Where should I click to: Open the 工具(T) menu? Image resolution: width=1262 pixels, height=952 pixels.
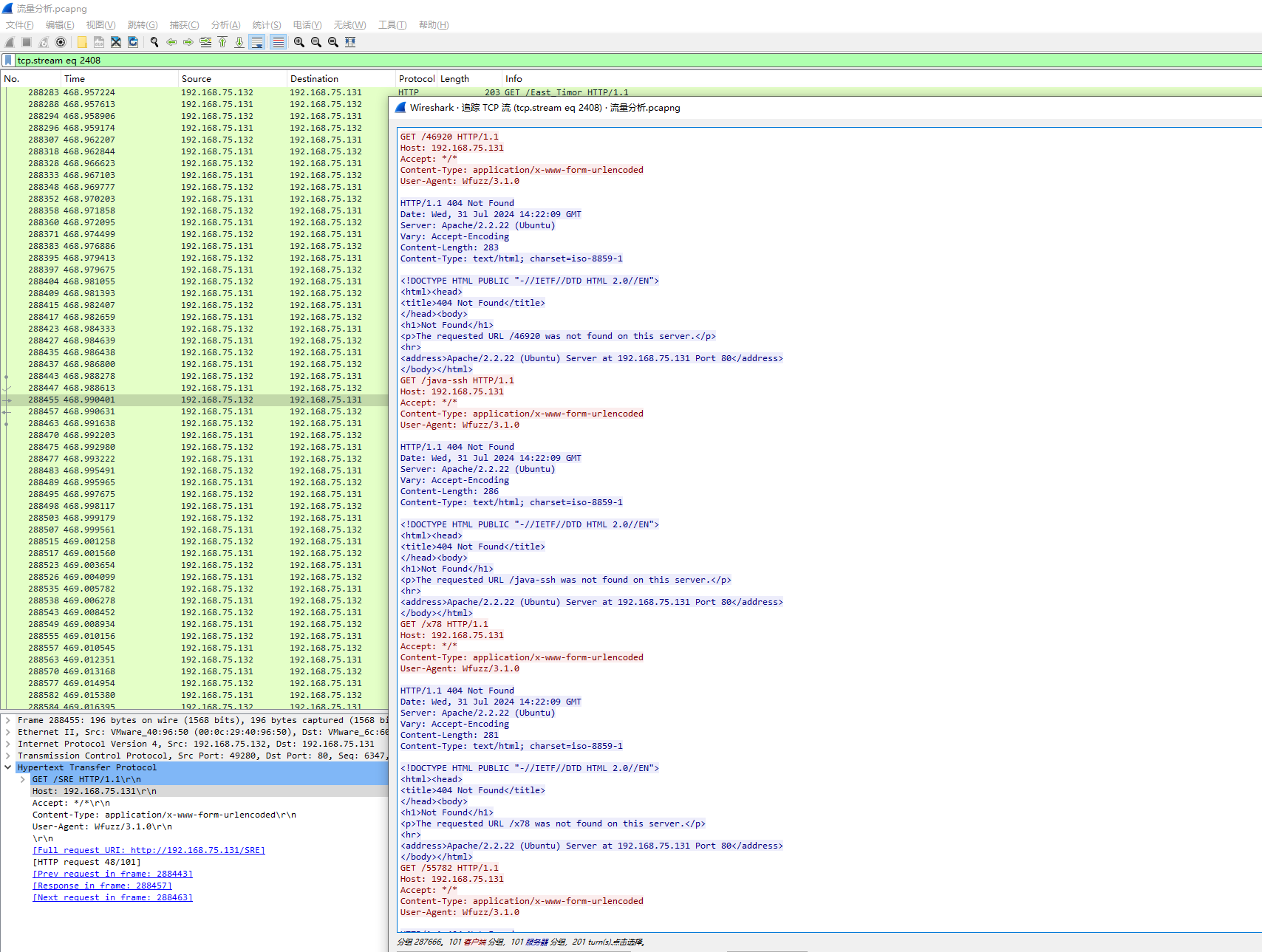(392, 25)
